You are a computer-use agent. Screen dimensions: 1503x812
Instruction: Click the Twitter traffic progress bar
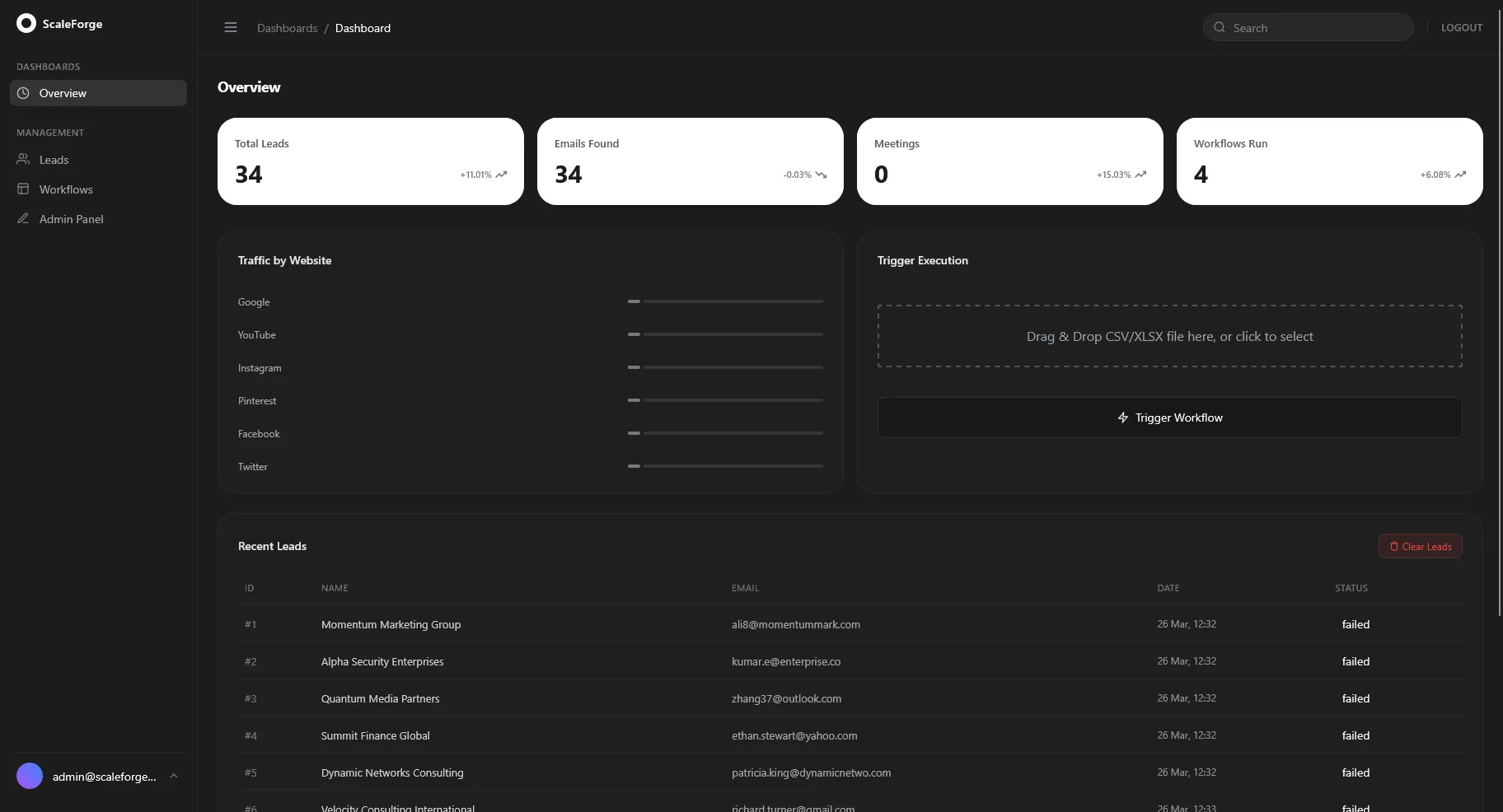(725, 466)
